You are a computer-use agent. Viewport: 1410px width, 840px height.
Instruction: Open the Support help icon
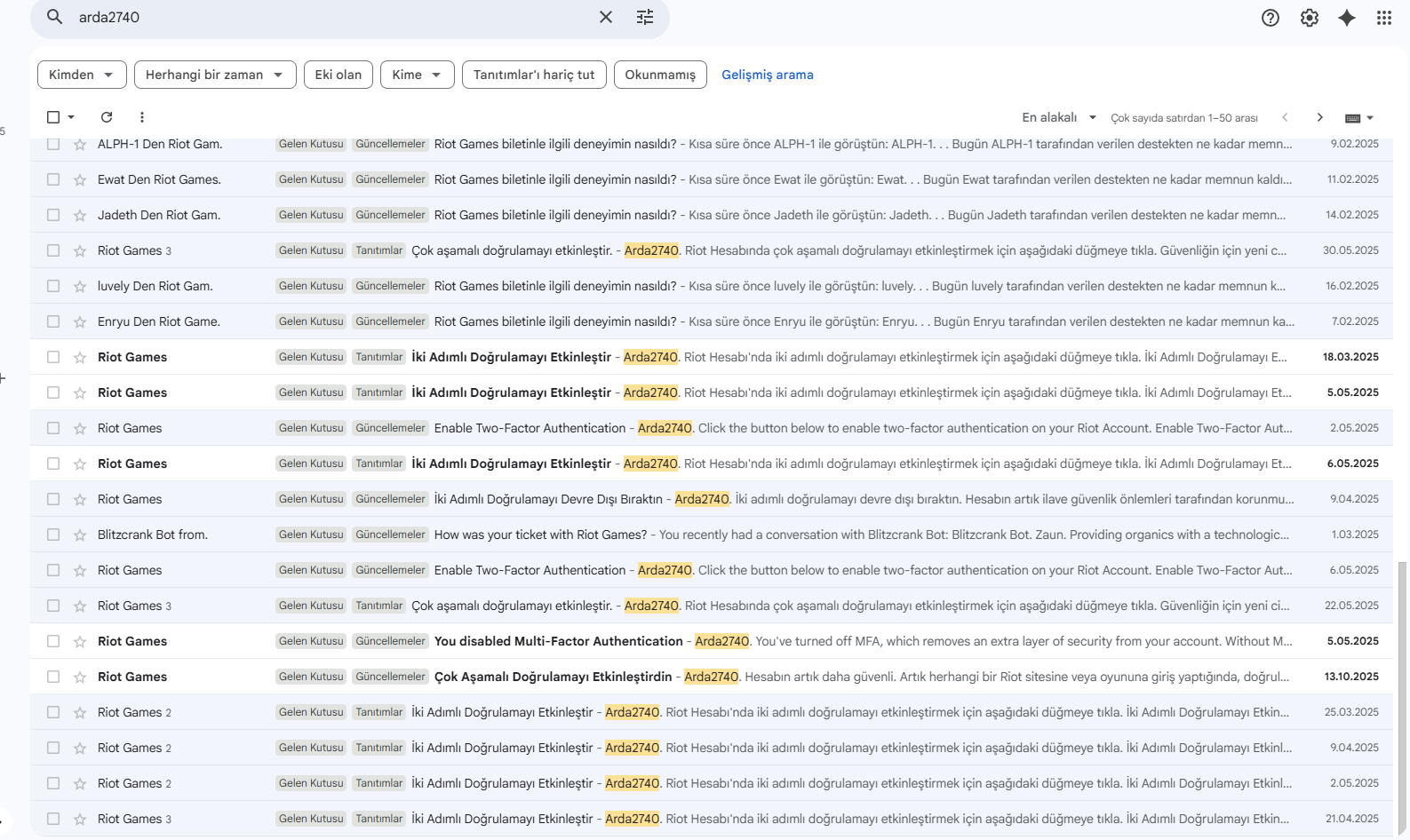click(x=1271, y=18)
